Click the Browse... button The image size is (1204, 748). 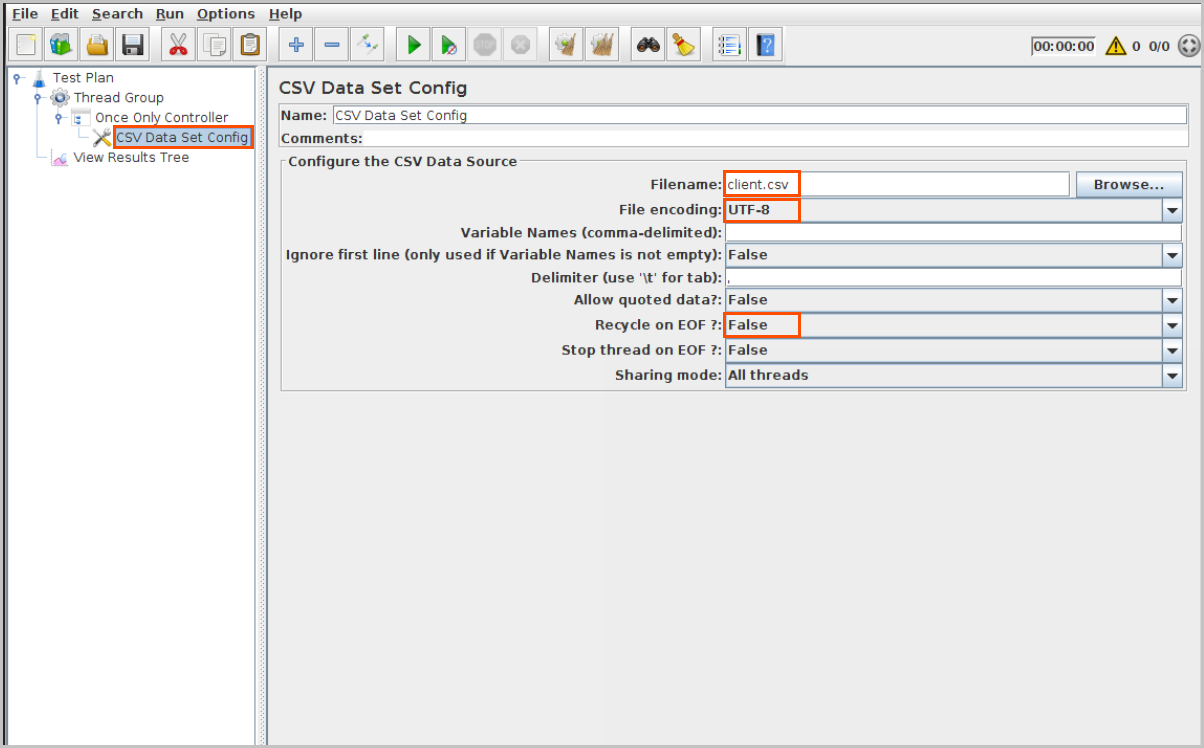click(x=1129, y=184)
